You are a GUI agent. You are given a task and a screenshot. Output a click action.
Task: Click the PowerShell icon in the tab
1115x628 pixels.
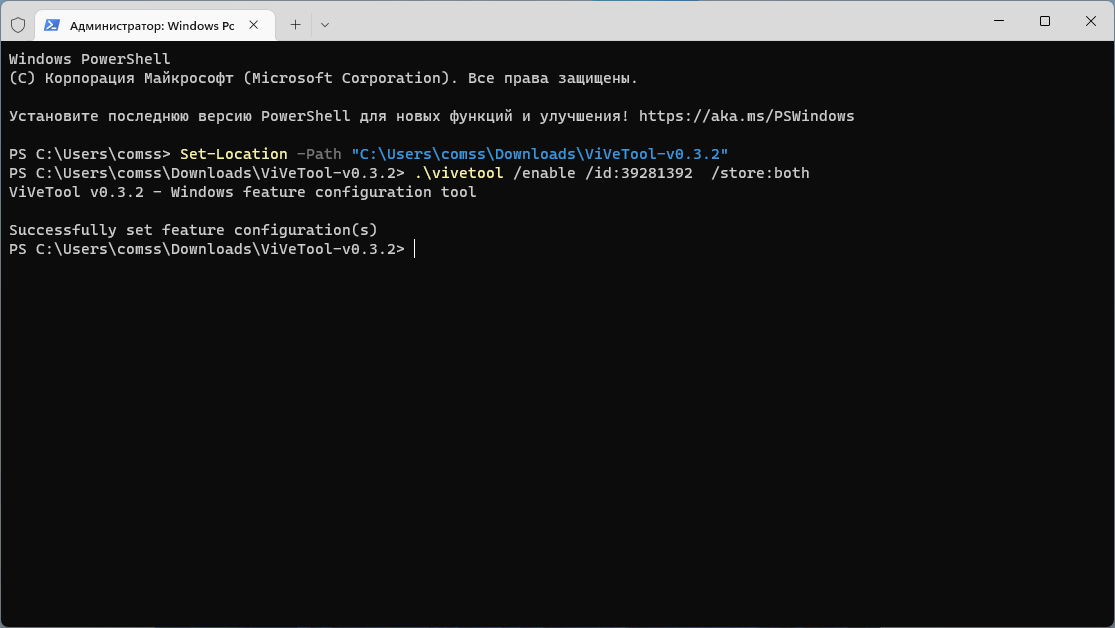(x=52, y=24)
